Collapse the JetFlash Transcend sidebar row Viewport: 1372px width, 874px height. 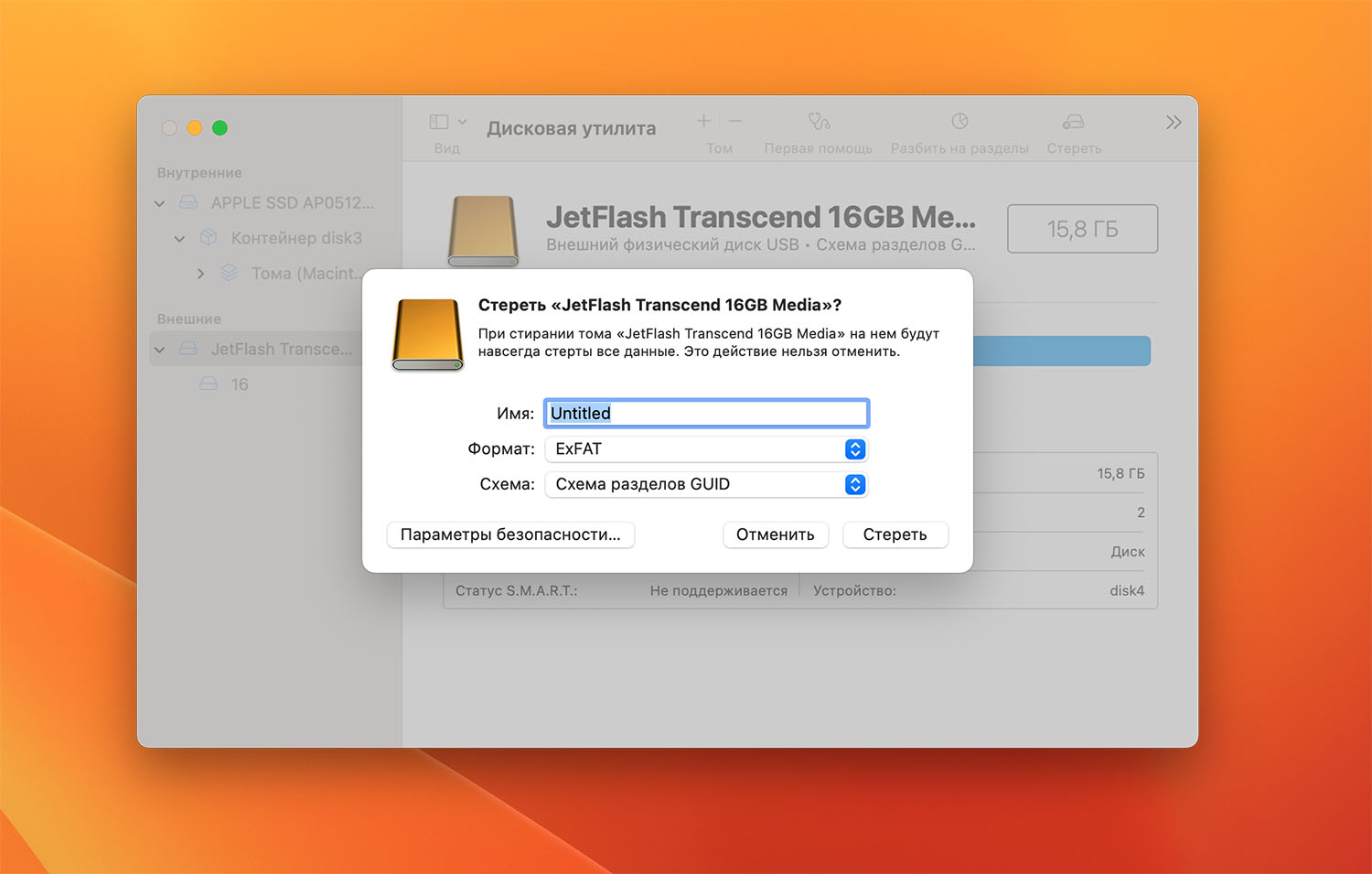tap(160, 350)
